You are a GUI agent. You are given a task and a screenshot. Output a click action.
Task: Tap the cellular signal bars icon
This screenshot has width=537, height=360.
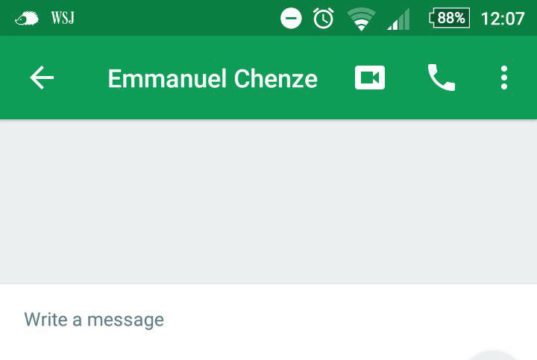[x=399, y=20]
